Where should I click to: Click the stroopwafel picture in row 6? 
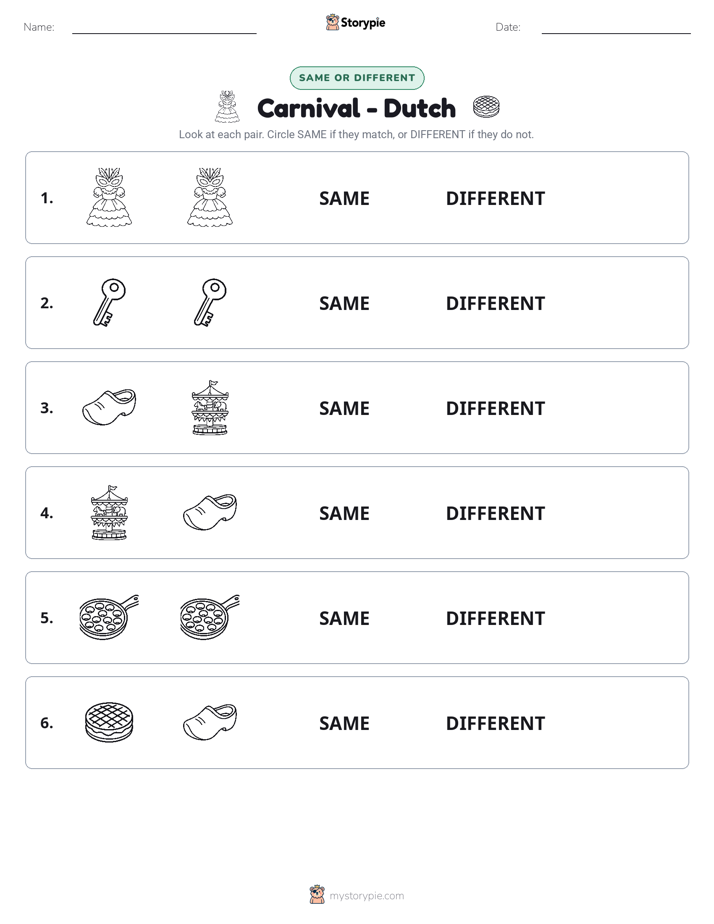coord(109,722)
